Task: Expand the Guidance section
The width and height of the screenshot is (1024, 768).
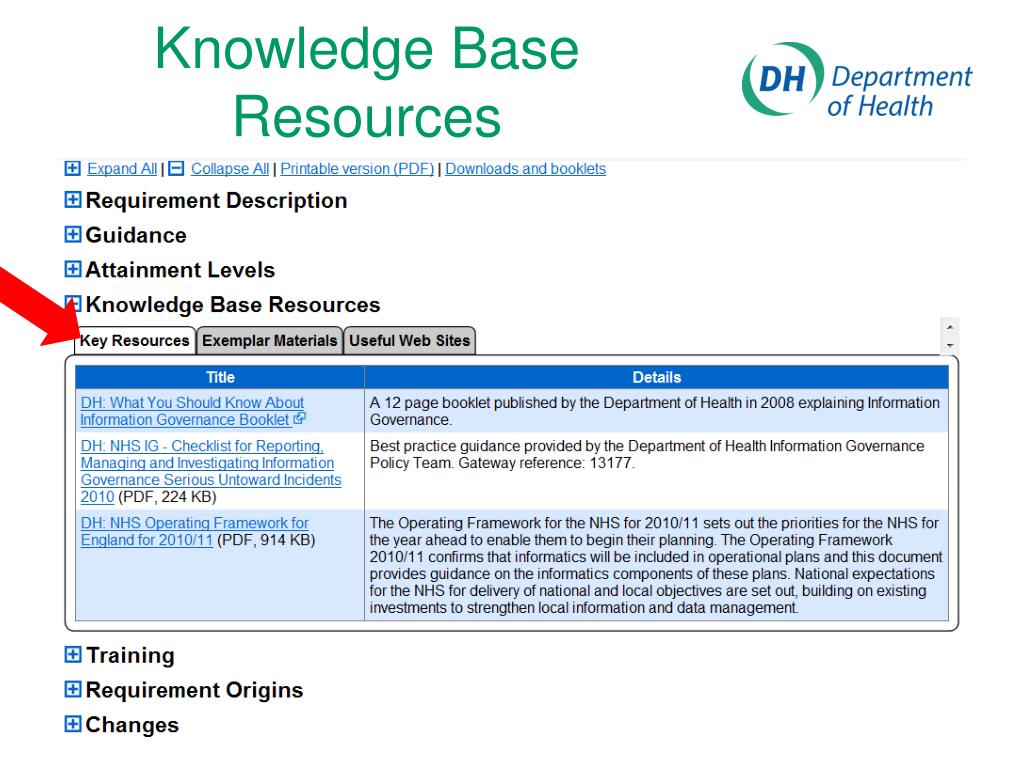Action: pos(73,234)
